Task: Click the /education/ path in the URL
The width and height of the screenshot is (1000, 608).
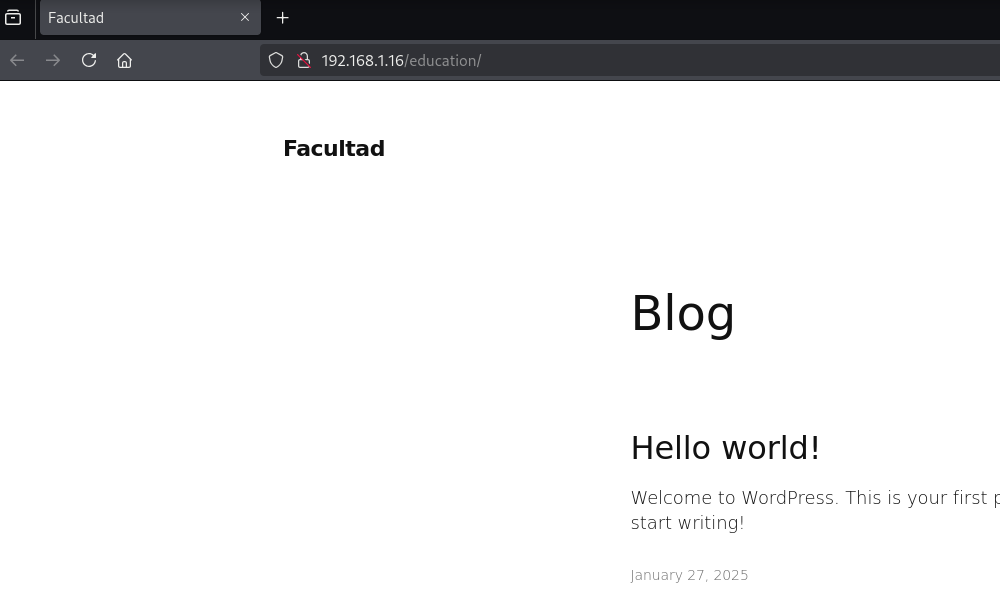Action: 443,61
